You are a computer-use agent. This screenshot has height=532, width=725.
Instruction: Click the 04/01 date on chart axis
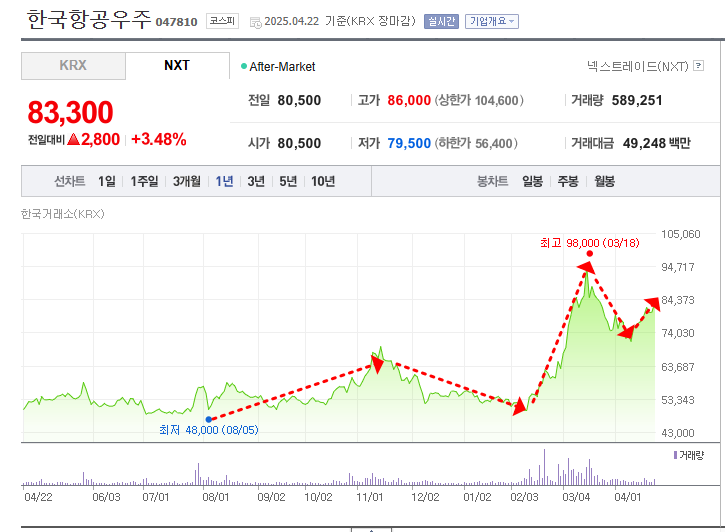tap(627, 497)
